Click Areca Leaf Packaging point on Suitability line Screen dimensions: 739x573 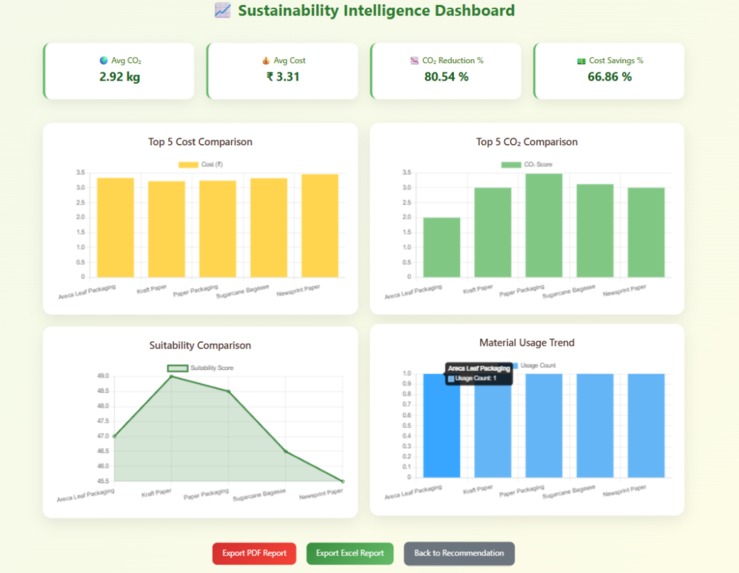115,436
